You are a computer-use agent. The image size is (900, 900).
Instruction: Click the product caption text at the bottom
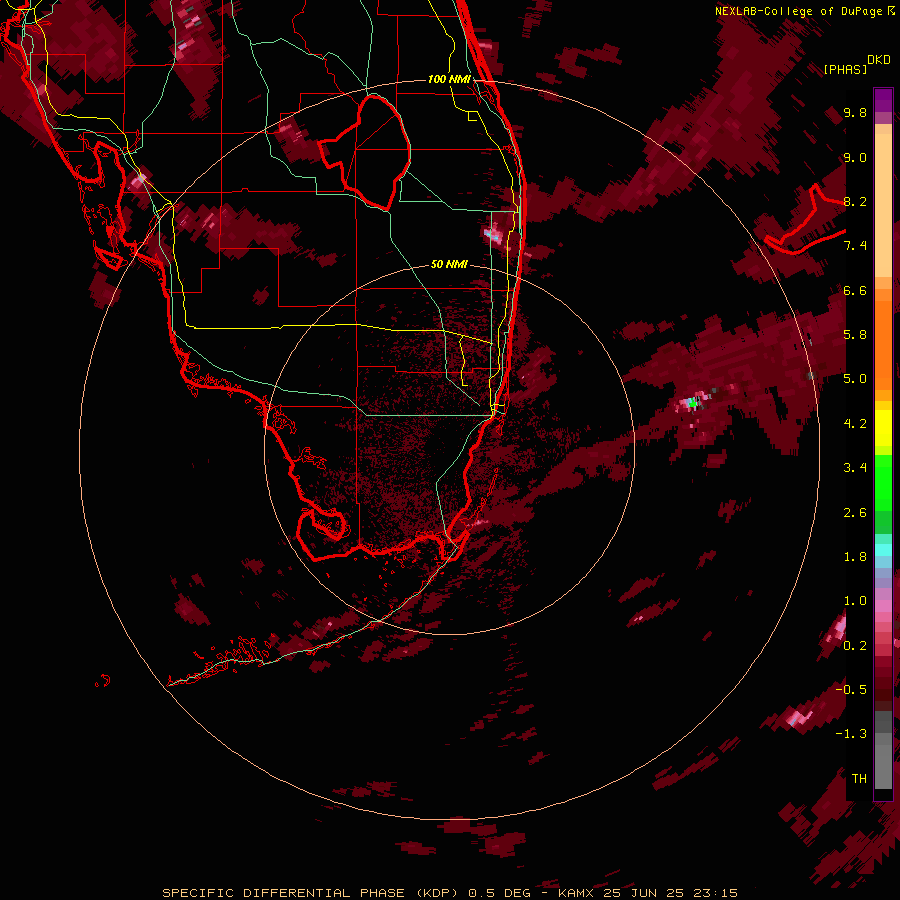pyautogui.click(x=449, y=893)
